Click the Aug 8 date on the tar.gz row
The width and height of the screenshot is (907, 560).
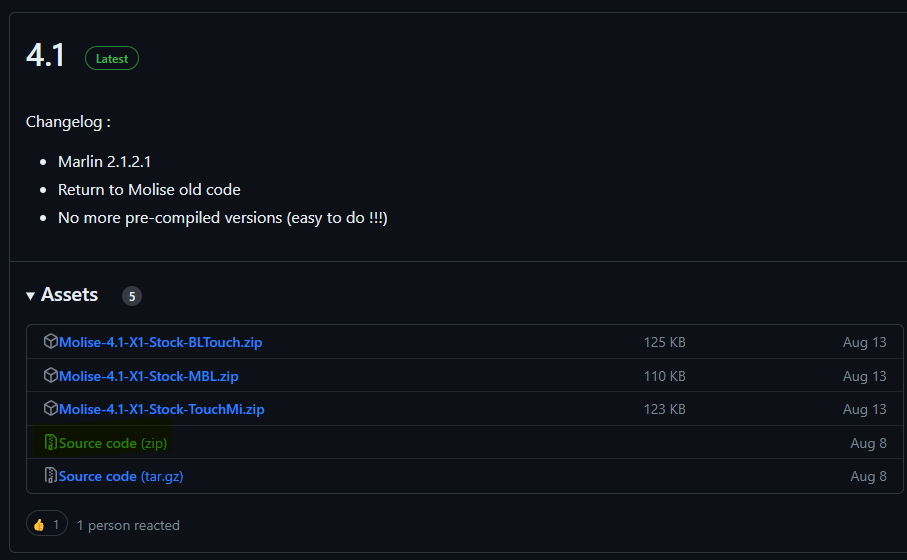coord(869,476)
